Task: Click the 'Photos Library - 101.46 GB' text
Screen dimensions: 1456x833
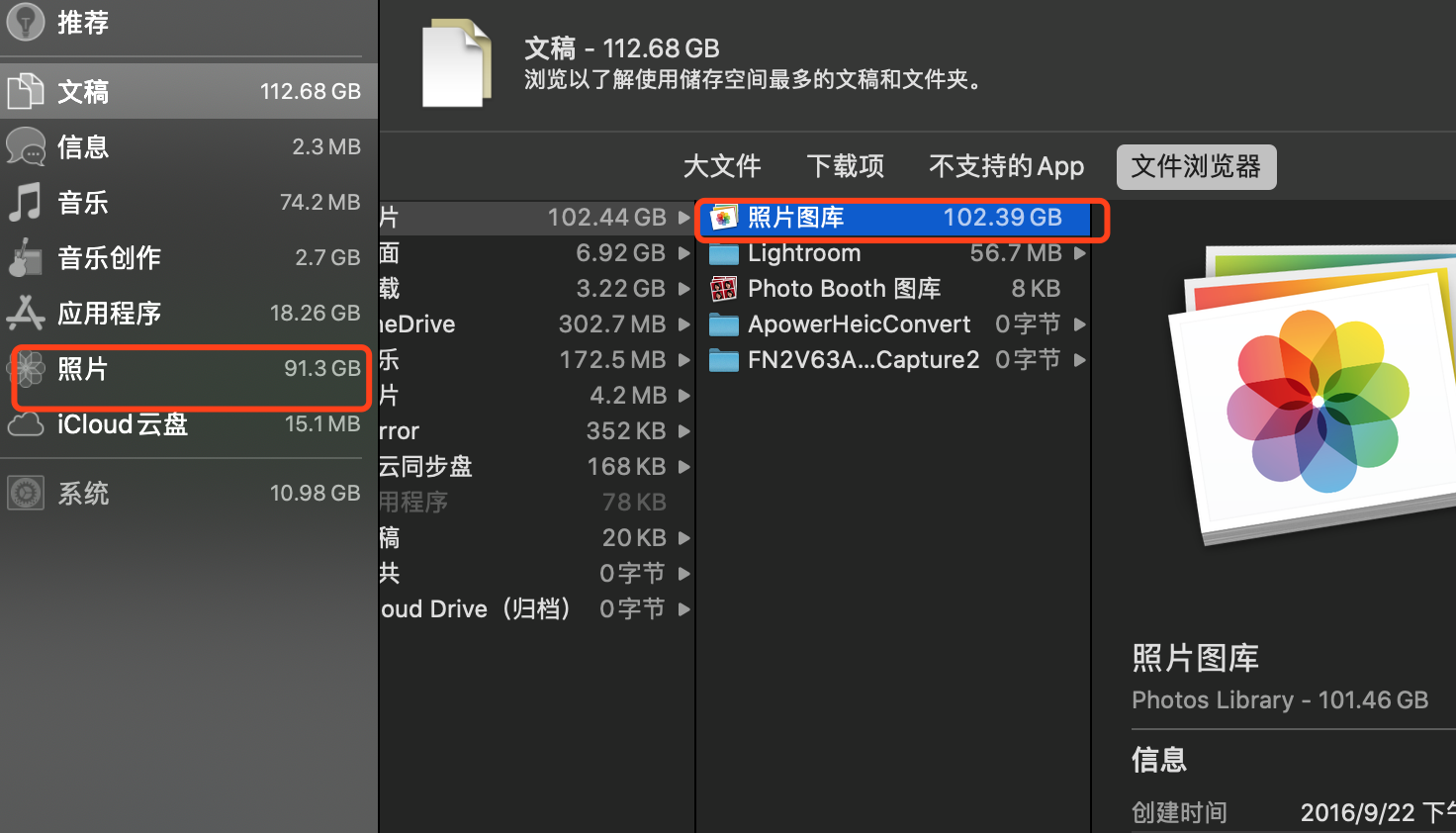Action: click(x=1280, y=700)
